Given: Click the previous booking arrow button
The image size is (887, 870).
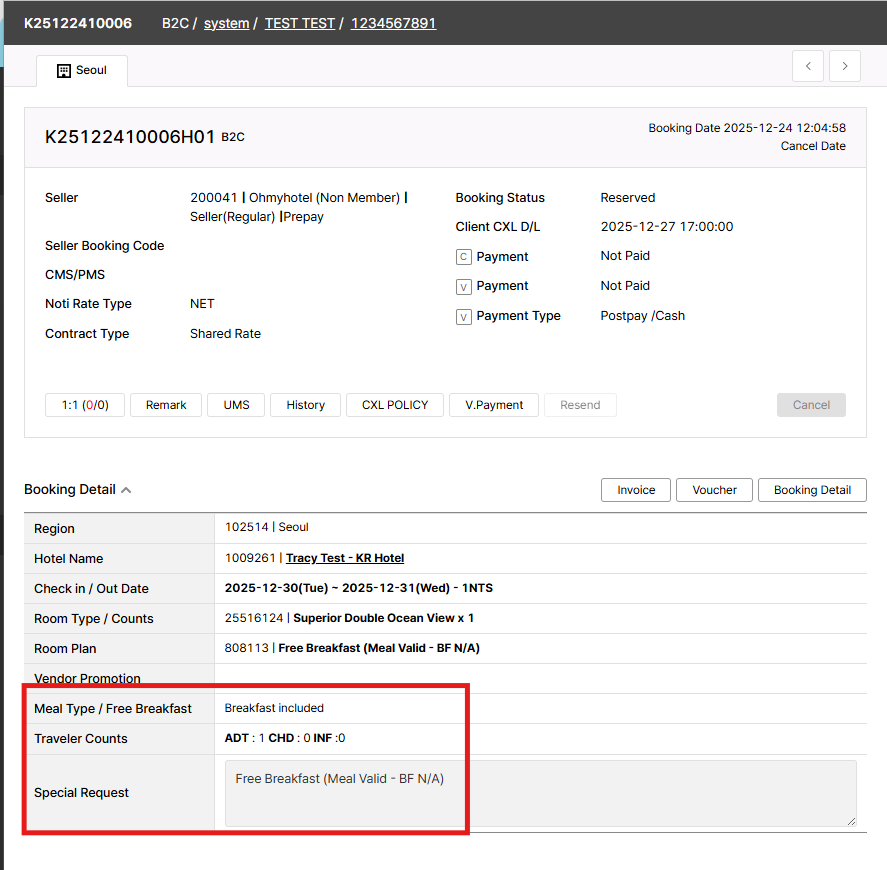Looking at the screenshot, I should (x=808, y=66).
